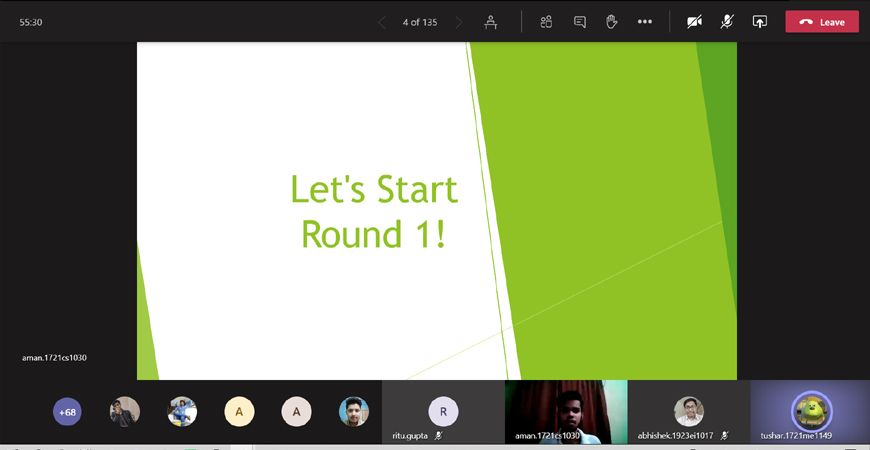Select tushar.1721me1149 participant tile
This screenshot has height=450, width=870.
click(x=810, y=411)
